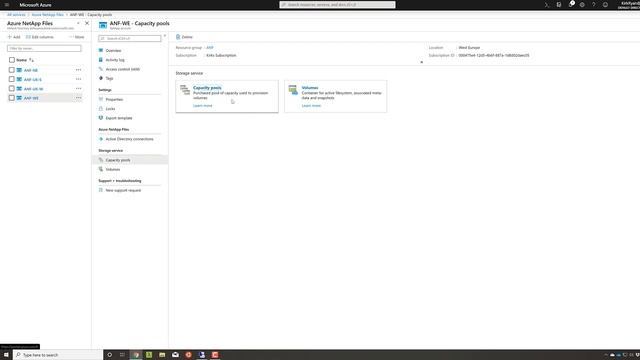
Task: Click Learn more under Volumes tile
Action: (x=311, y=106)
